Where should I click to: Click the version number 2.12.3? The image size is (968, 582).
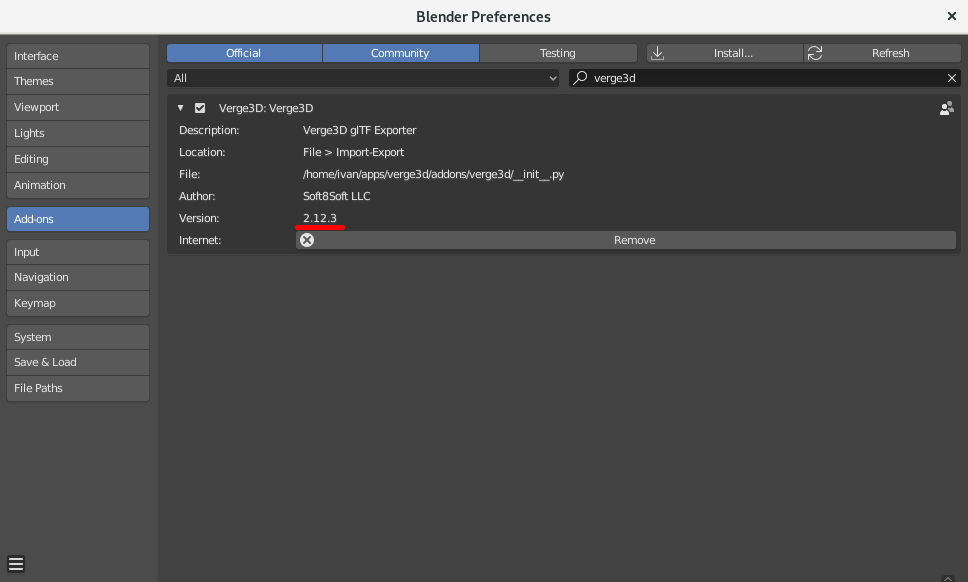coord(320,218)
